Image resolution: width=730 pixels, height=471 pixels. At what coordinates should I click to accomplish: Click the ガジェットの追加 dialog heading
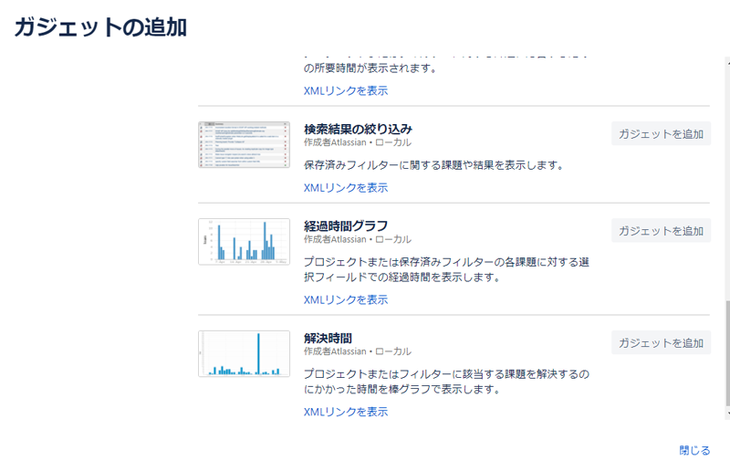pos(101,27)
